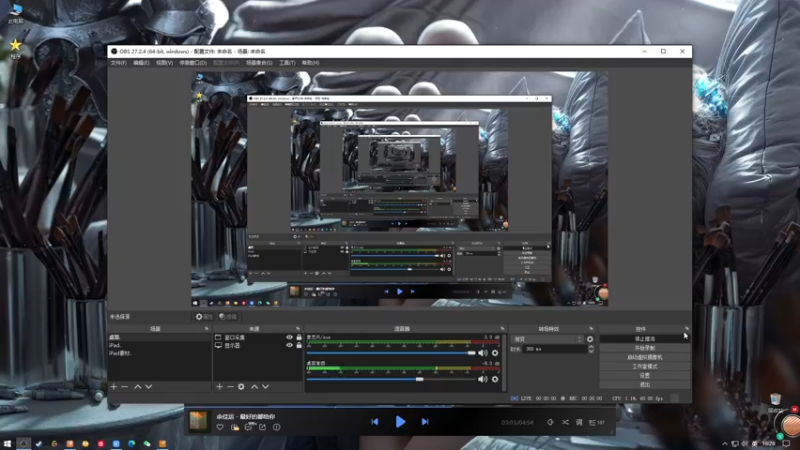Remove selected source with the minus icon
This screenshot has height=450, width=800.
(230, 387)
